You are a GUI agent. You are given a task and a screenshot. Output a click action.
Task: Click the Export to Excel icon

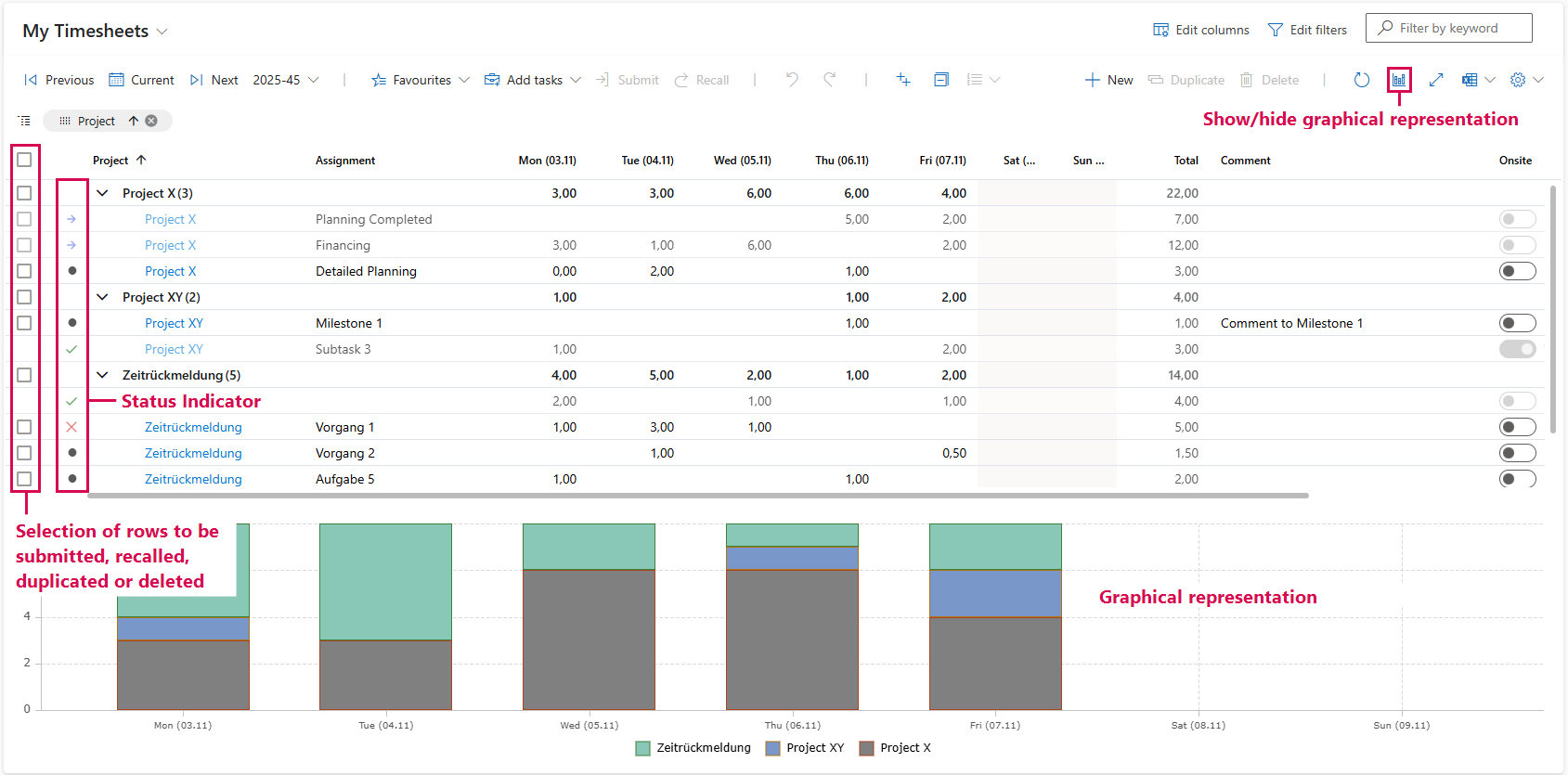pyautogui.click(x=1470, y=80)
